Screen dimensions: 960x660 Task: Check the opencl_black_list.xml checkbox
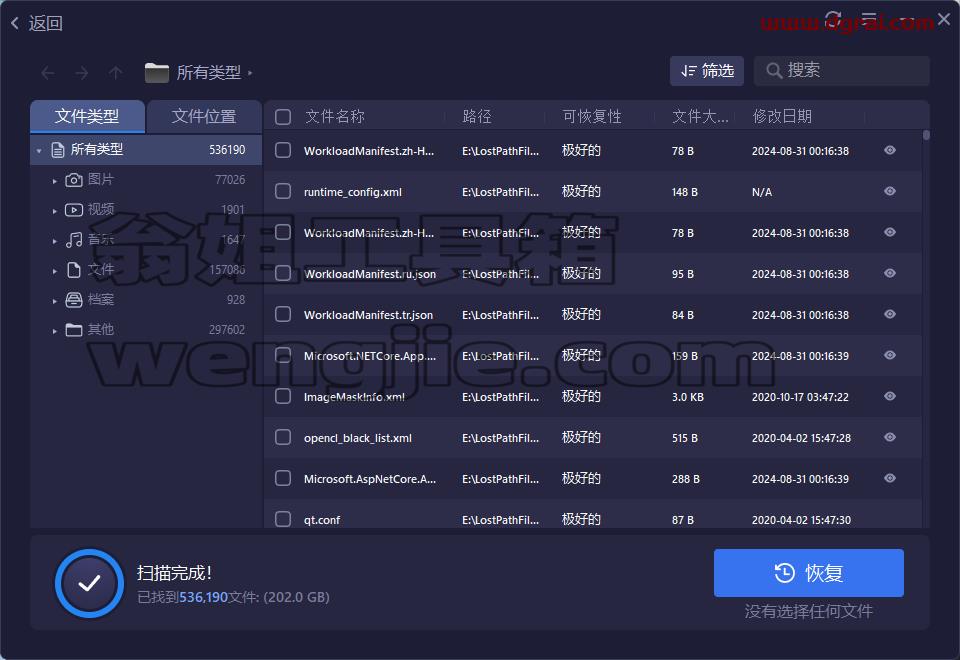coord(283,437)
